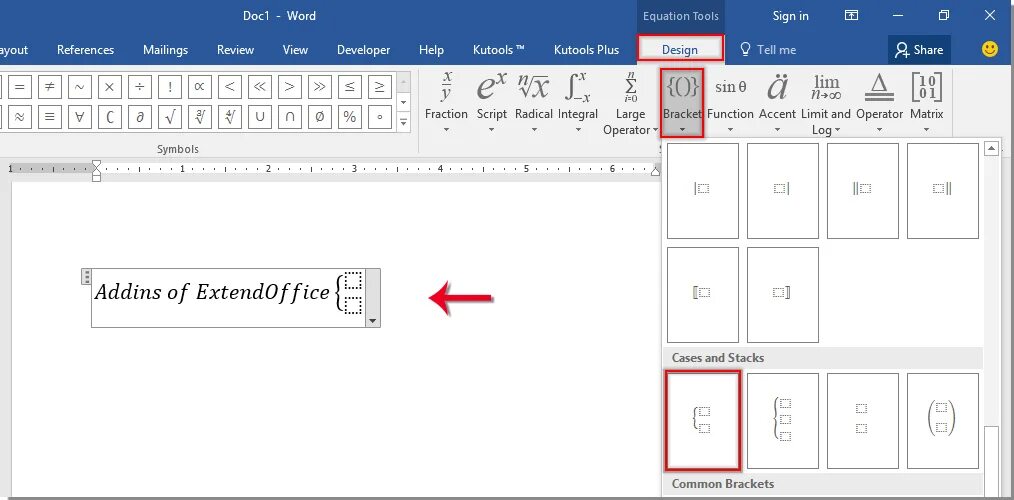The height and width of the screenshot is (500, 1014).
Task: Insert the fourth root symbol
Action: tap(230, 117)
